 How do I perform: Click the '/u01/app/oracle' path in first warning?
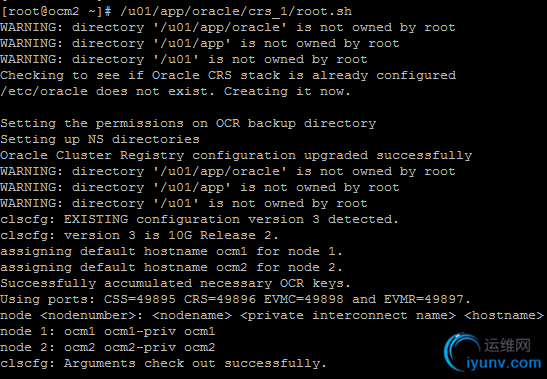click(x=220, y=28)
